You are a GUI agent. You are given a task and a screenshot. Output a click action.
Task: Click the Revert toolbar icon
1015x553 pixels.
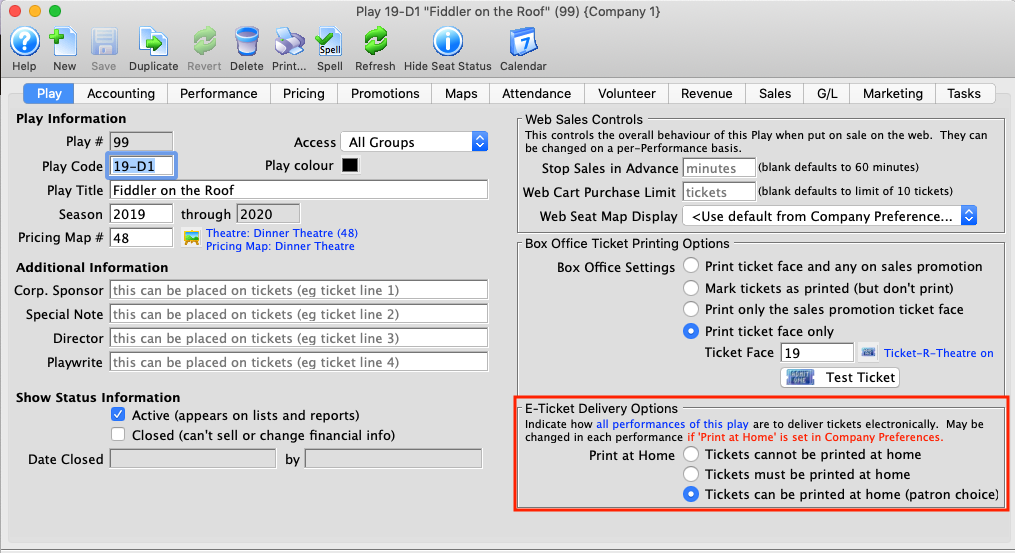click(x=205, y=42)
